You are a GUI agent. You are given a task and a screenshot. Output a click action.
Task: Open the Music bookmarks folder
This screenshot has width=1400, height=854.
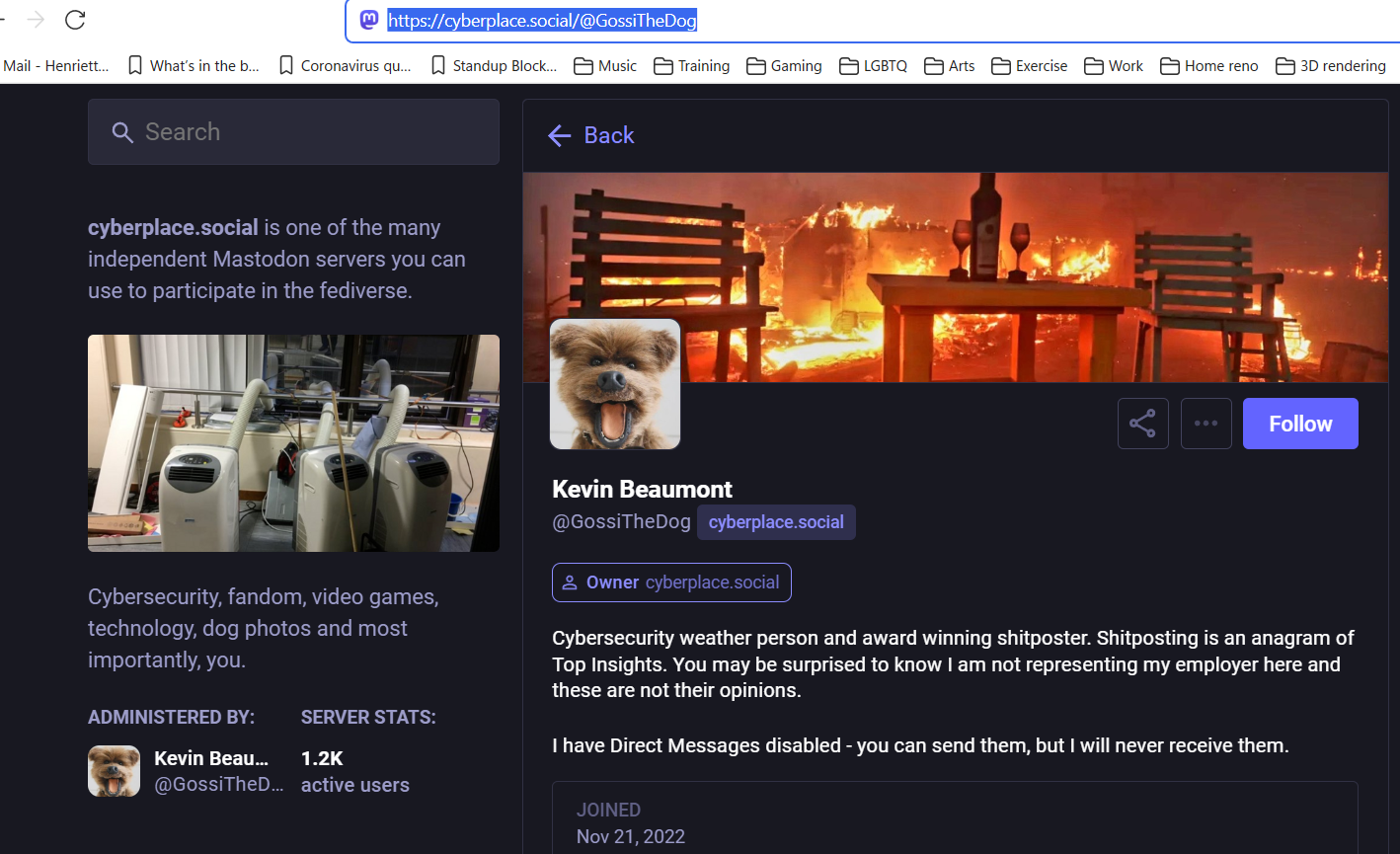605,66
